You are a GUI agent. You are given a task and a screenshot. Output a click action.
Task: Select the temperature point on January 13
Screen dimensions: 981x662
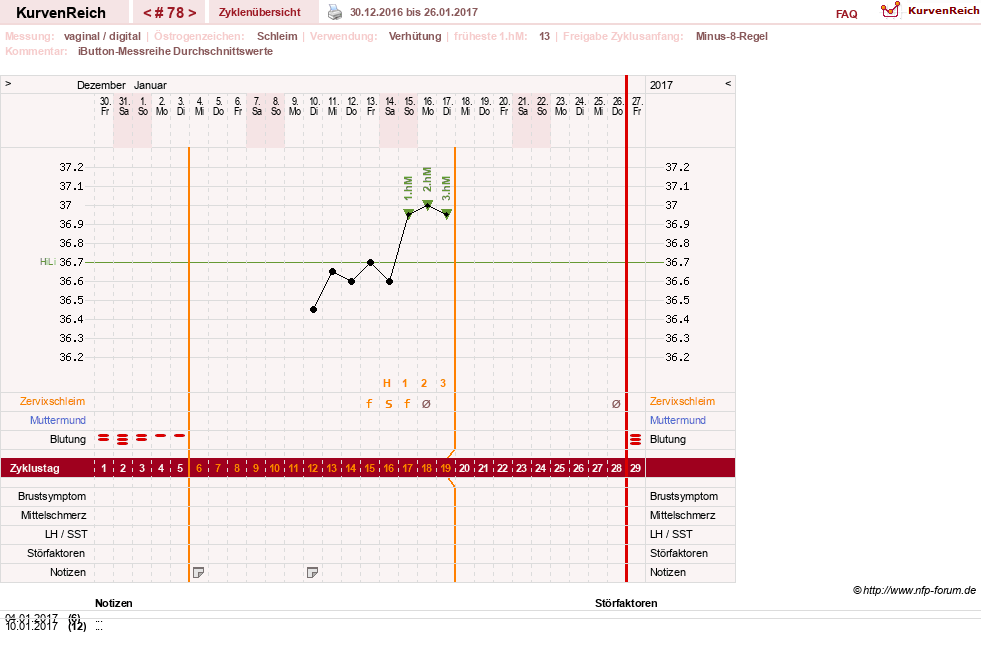click(370, 262)
